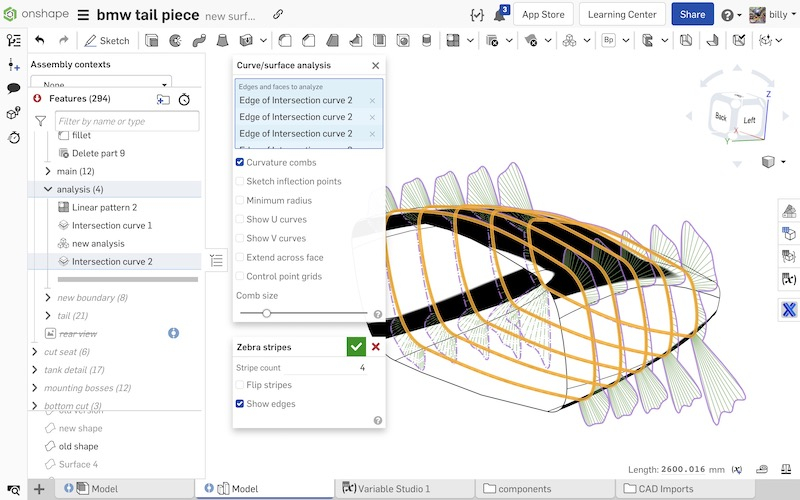Image resolution: width=800 pixels, height=500 pixels.
Task: Select the Fillet tool icon
Action: pos(285,40)
